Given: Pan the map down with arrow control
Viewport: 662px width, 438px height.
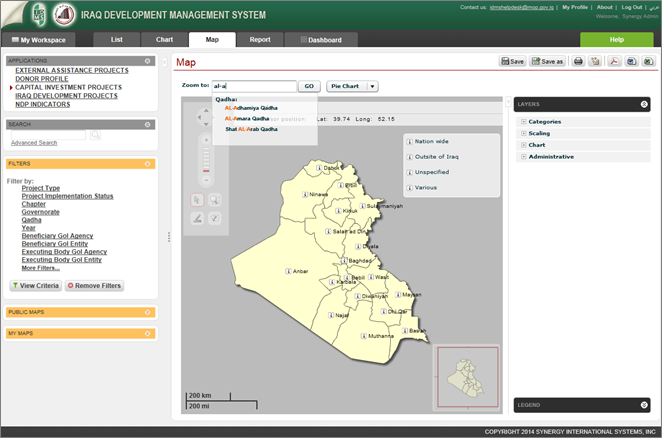Looking at the screenshot, I should 206,124.
